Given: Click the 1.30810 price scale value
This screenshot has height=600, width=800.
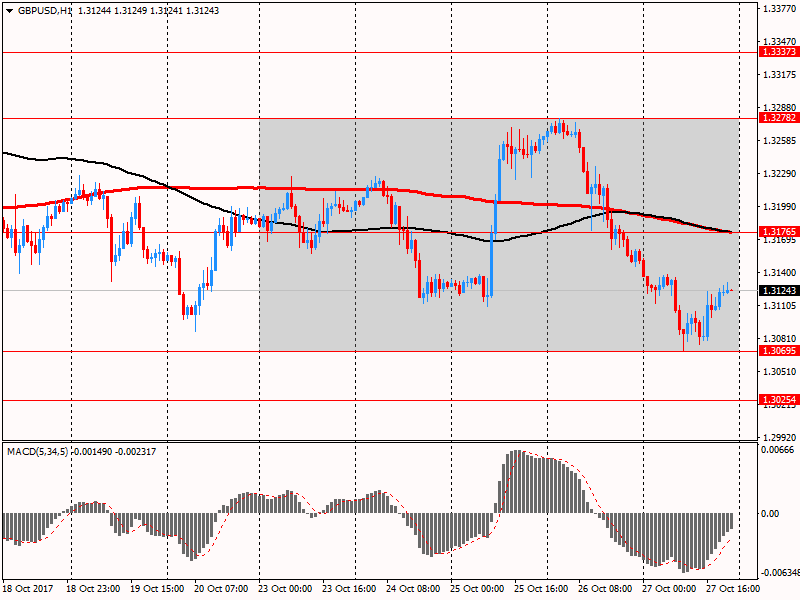Looking at the screenshot, I should (x=780, y=339).
